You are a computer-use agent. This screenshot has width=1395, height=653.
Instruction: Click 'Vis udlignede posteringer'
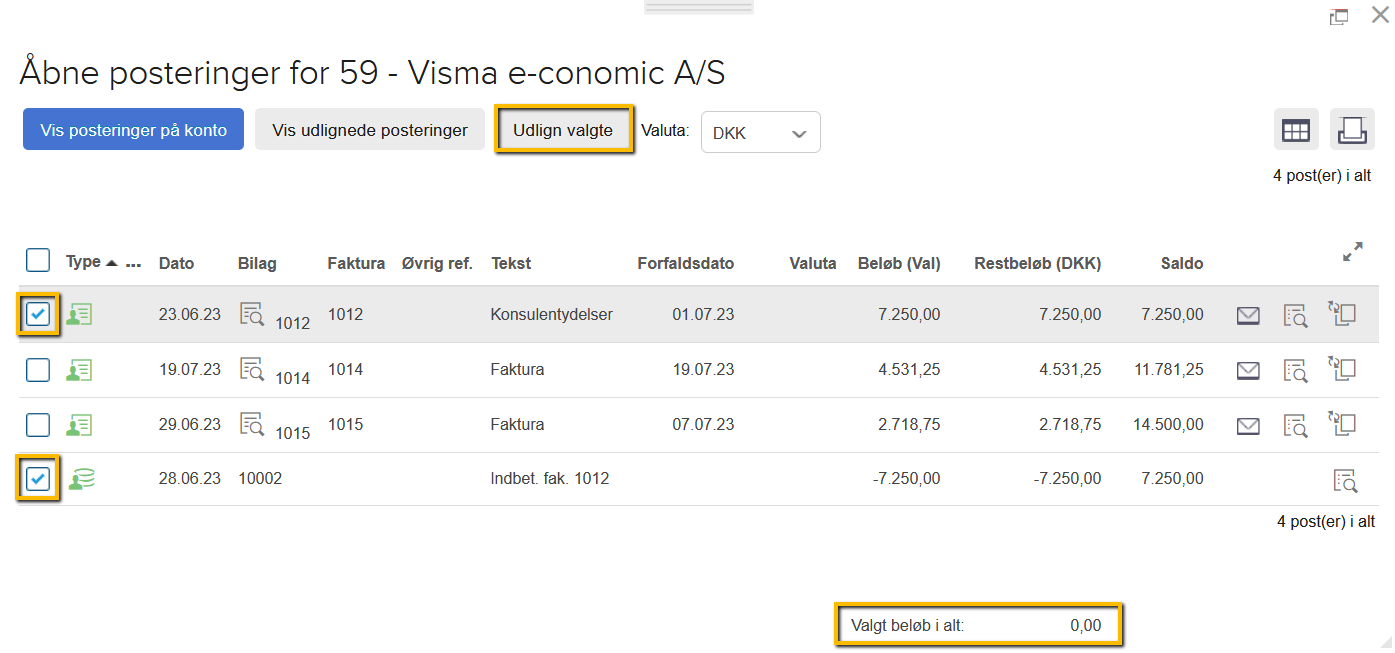point(369,129)
